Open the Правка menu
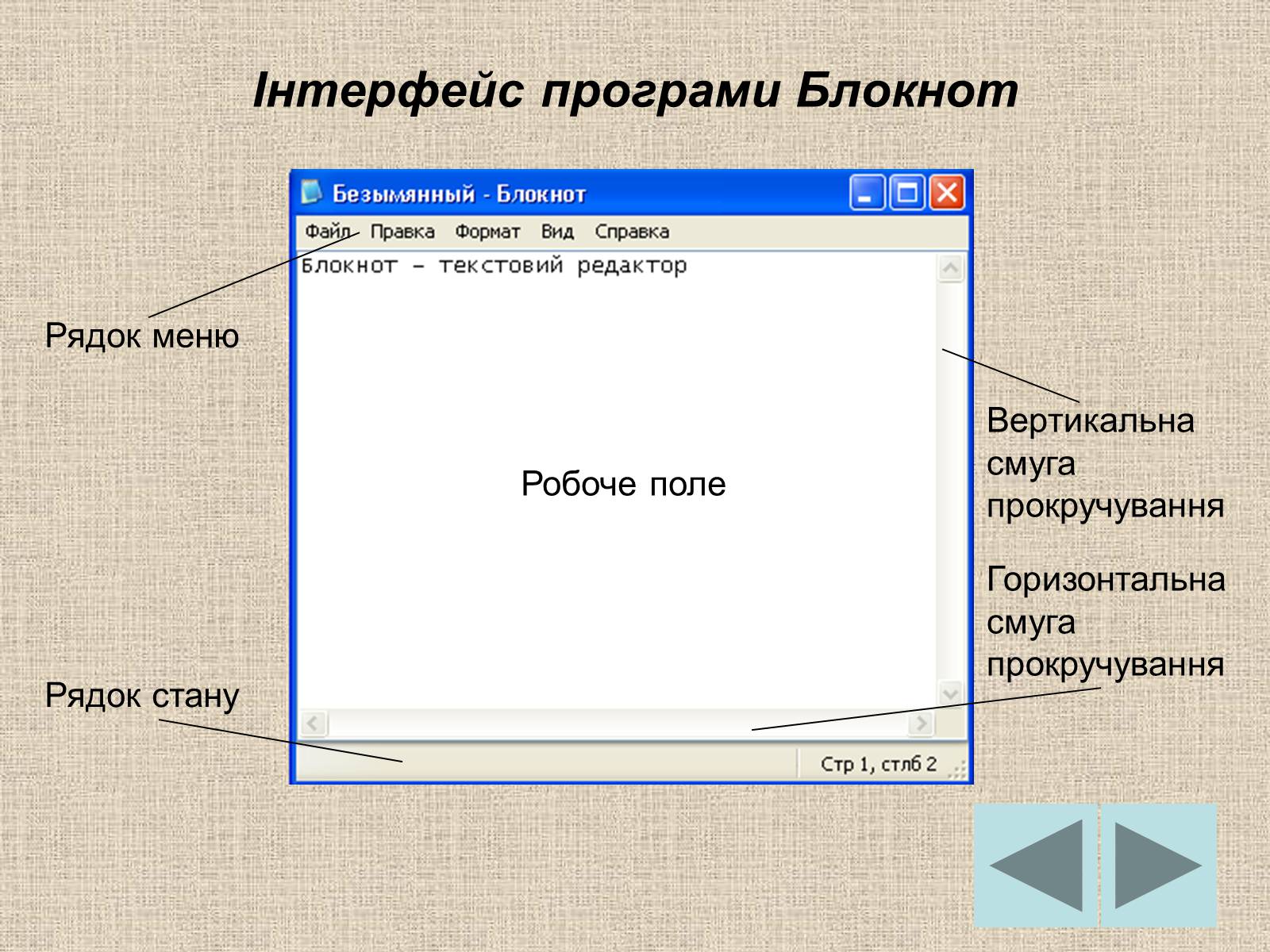 point(402,232)
